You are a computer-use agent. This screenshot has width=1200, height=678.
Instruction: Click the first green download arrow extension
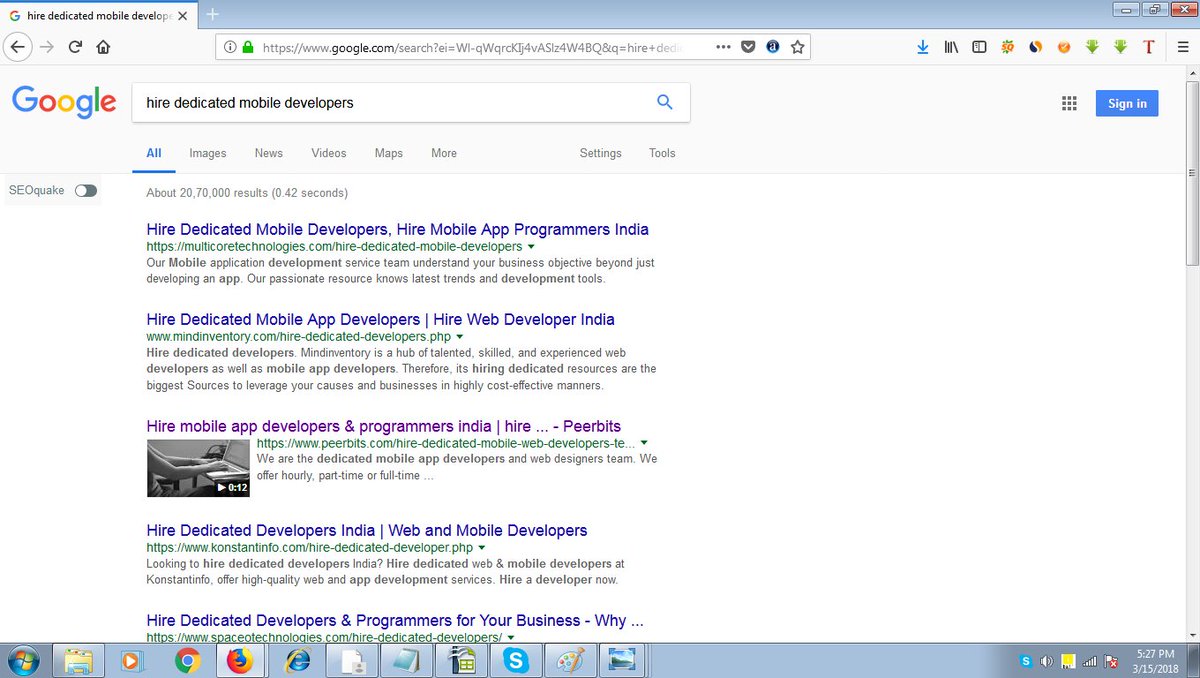point(1092,47)
